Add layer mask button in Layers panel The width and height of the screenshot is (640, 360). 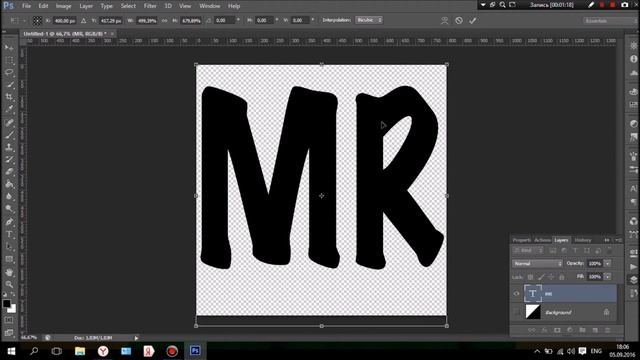click(557, 330)
